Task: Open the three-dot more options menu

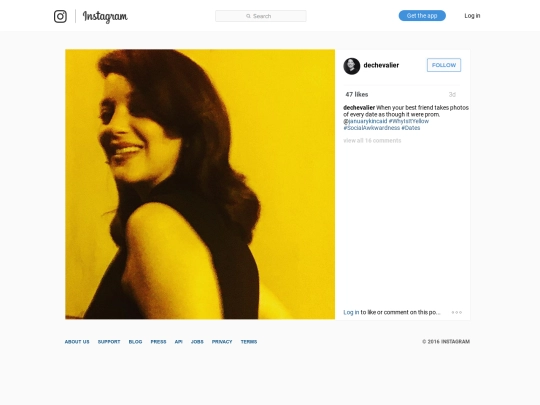Action: 457,312
